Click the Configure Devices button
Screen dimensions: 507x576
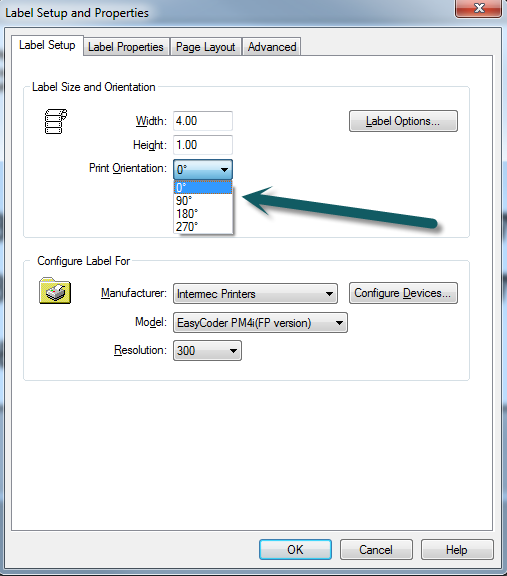coord(403,293)
